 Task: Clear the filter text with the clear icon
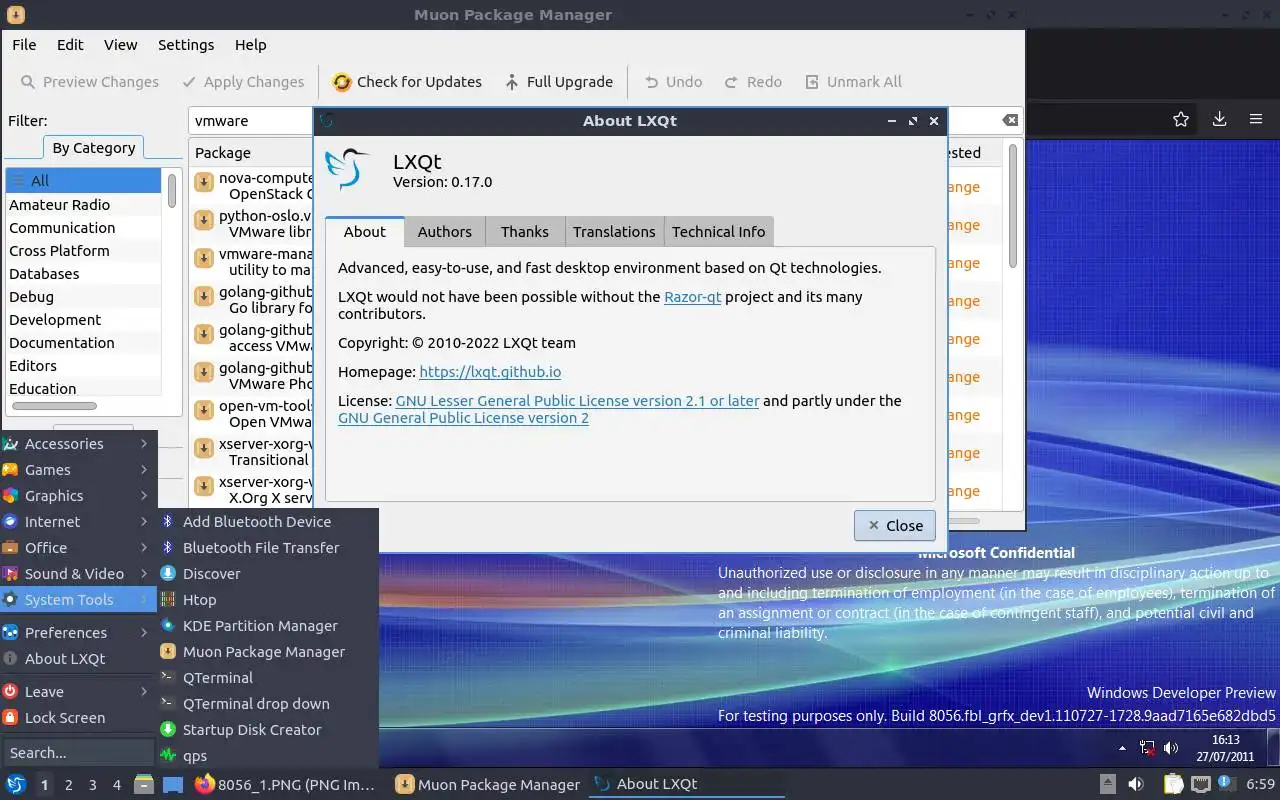[1011, 120]
